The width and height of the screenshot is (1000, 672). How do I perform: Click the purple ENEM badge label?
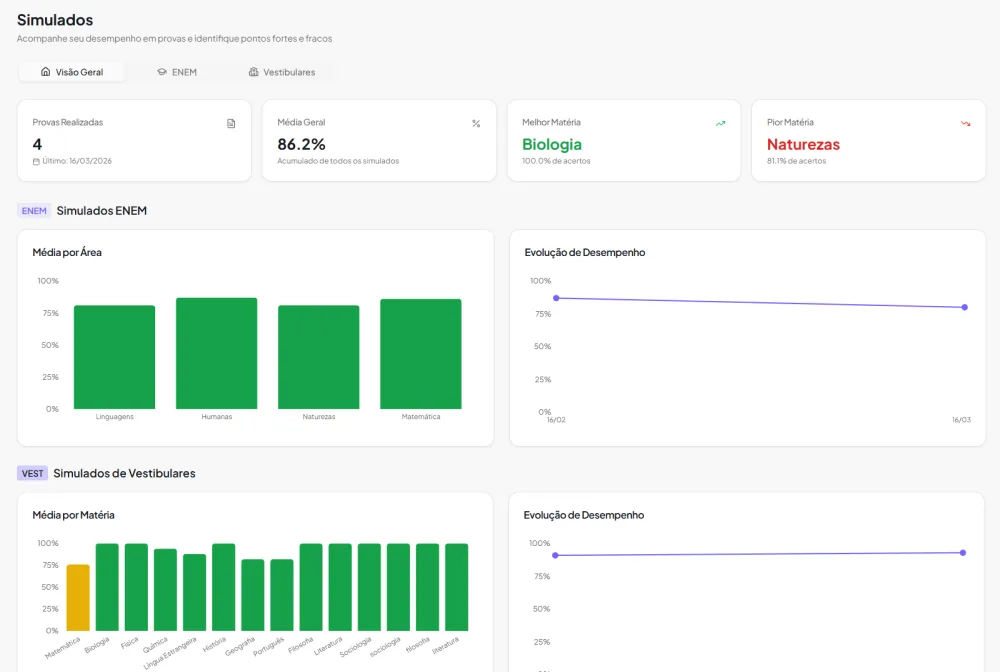(x=34, y=211)
